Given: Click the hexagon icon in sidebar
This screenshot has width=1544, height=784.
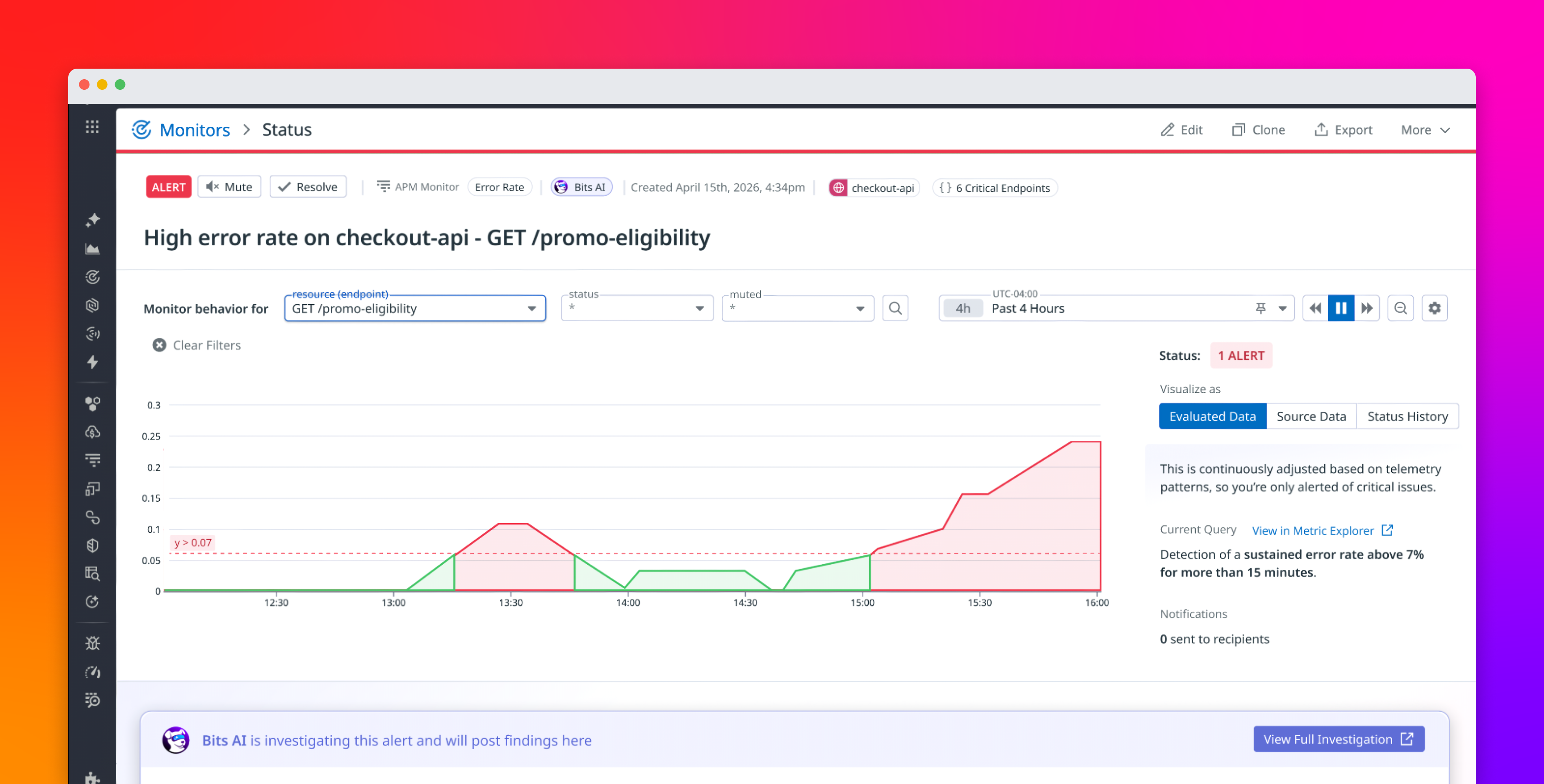Looking at the screenshot, I should [92, 306].
